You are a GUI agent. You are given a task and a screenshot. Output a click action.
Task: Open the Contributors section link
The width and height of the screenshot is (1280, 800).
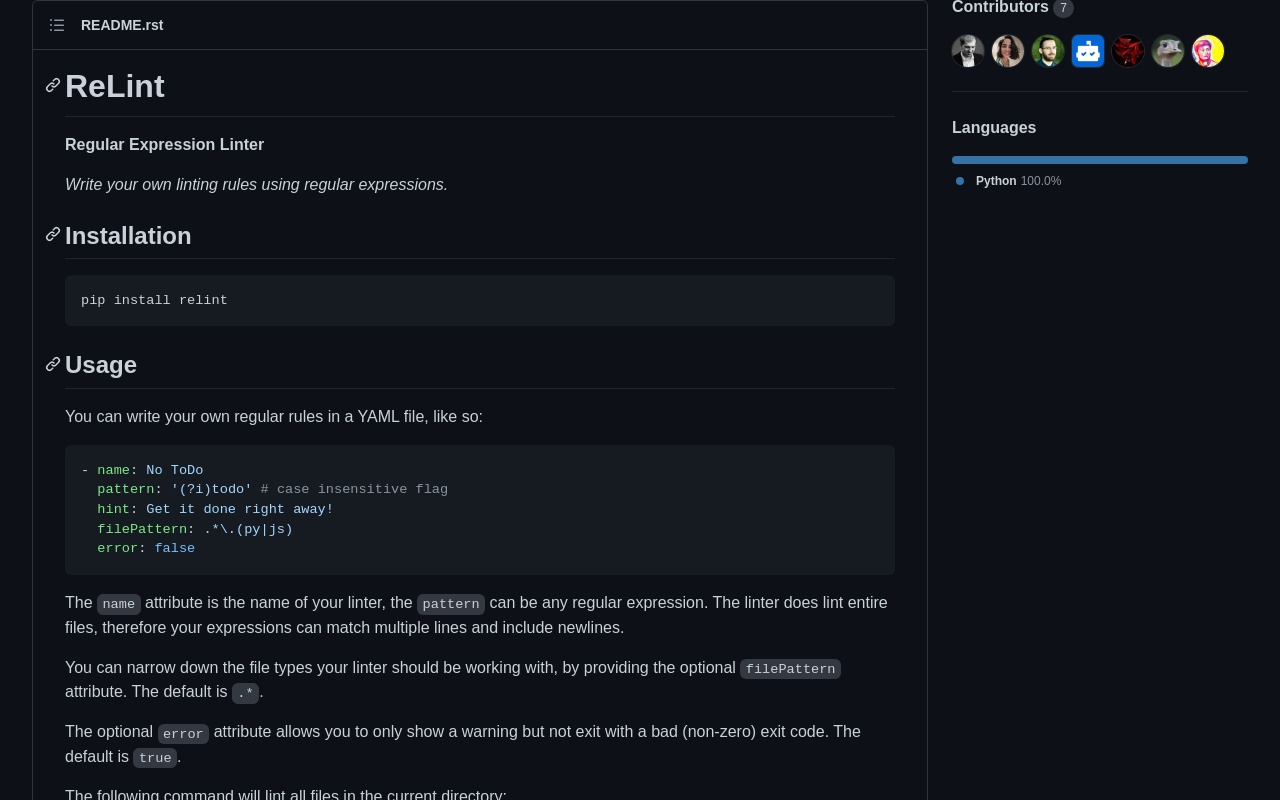point(1000,8)
